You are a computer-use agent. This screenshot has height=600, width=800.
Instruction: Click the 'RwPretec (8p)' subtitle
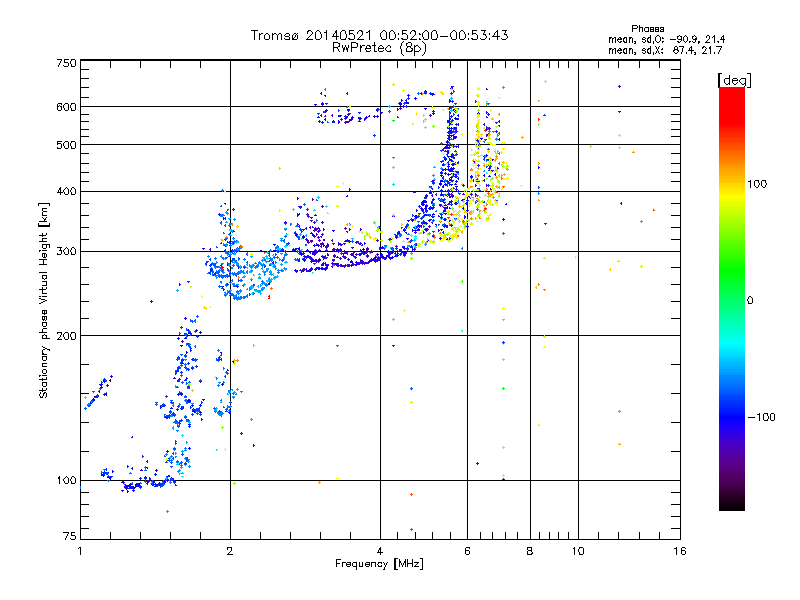coord(379,48)
